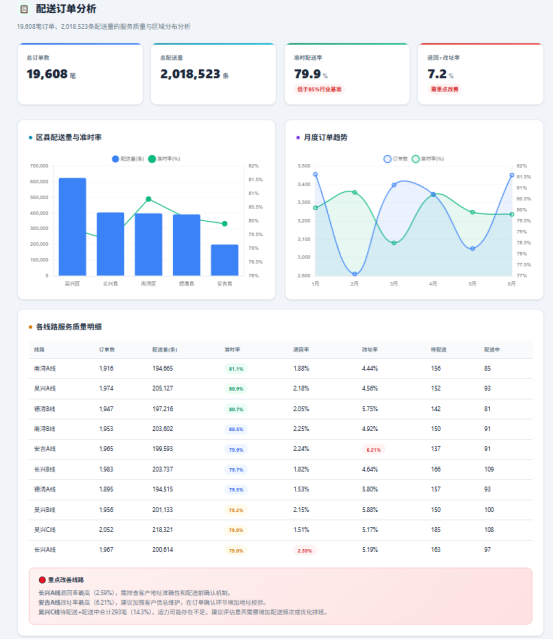The width and height of the screenshot is (553, 639).
Task: Toggle the 订单数 legend in monthly trend chart
Action: coord(395,159)
